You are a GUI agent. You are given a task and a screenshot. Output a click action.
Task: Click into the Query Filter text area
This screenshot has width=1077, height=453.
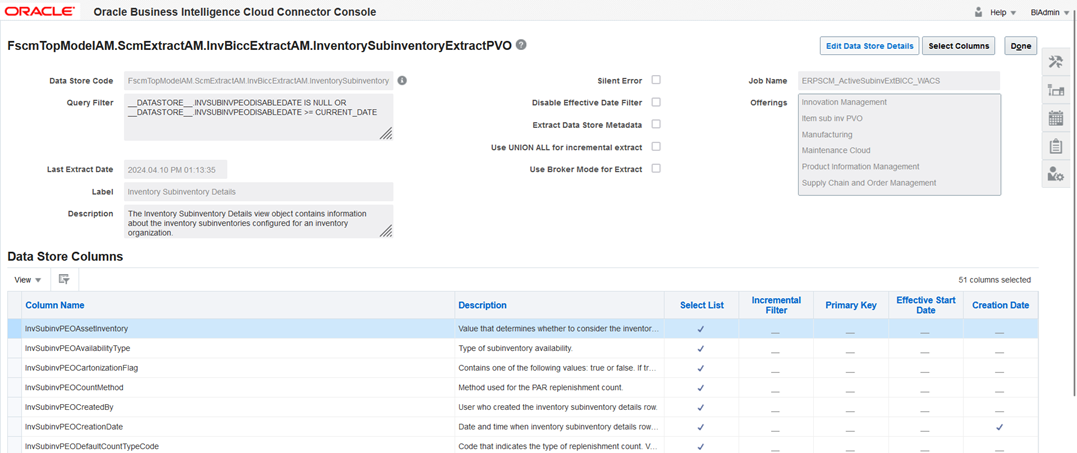[x=258, y=117]
